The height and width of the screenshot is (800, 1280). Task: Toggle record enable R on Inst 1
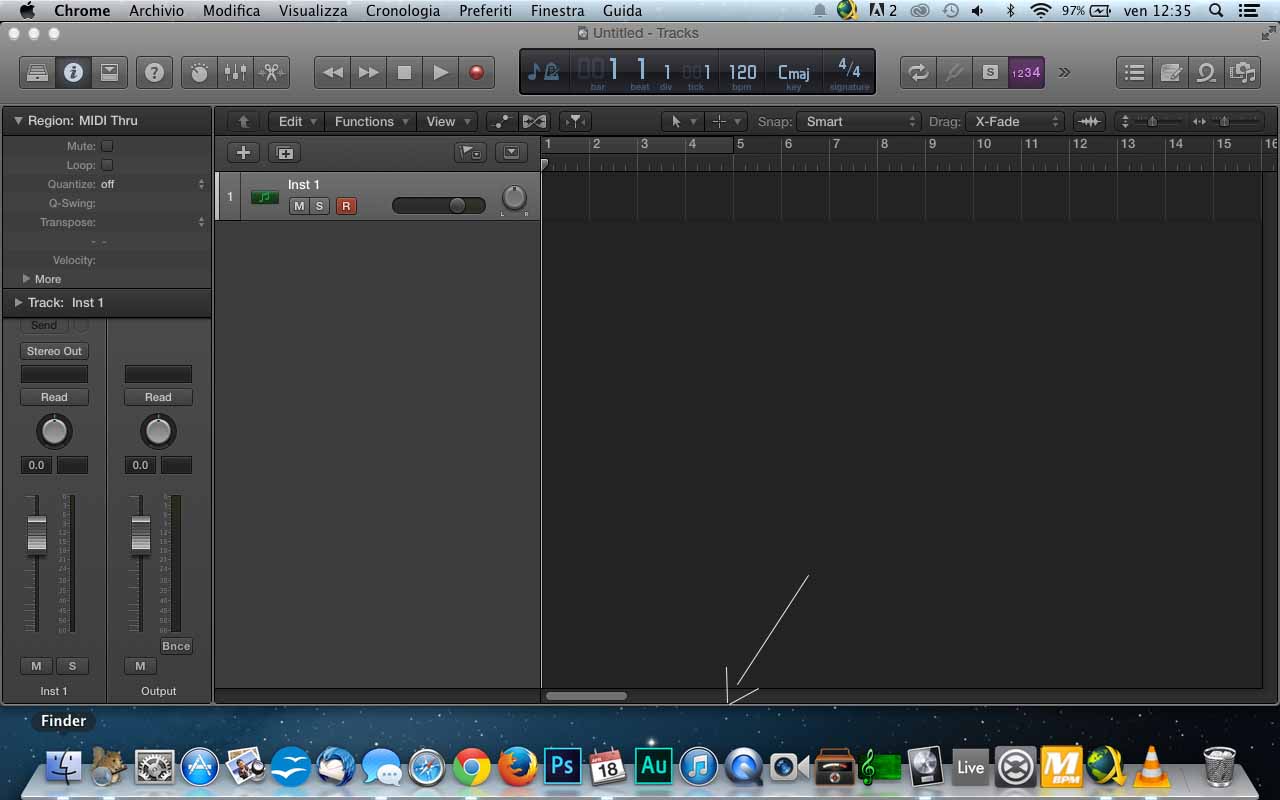(346, 206)
